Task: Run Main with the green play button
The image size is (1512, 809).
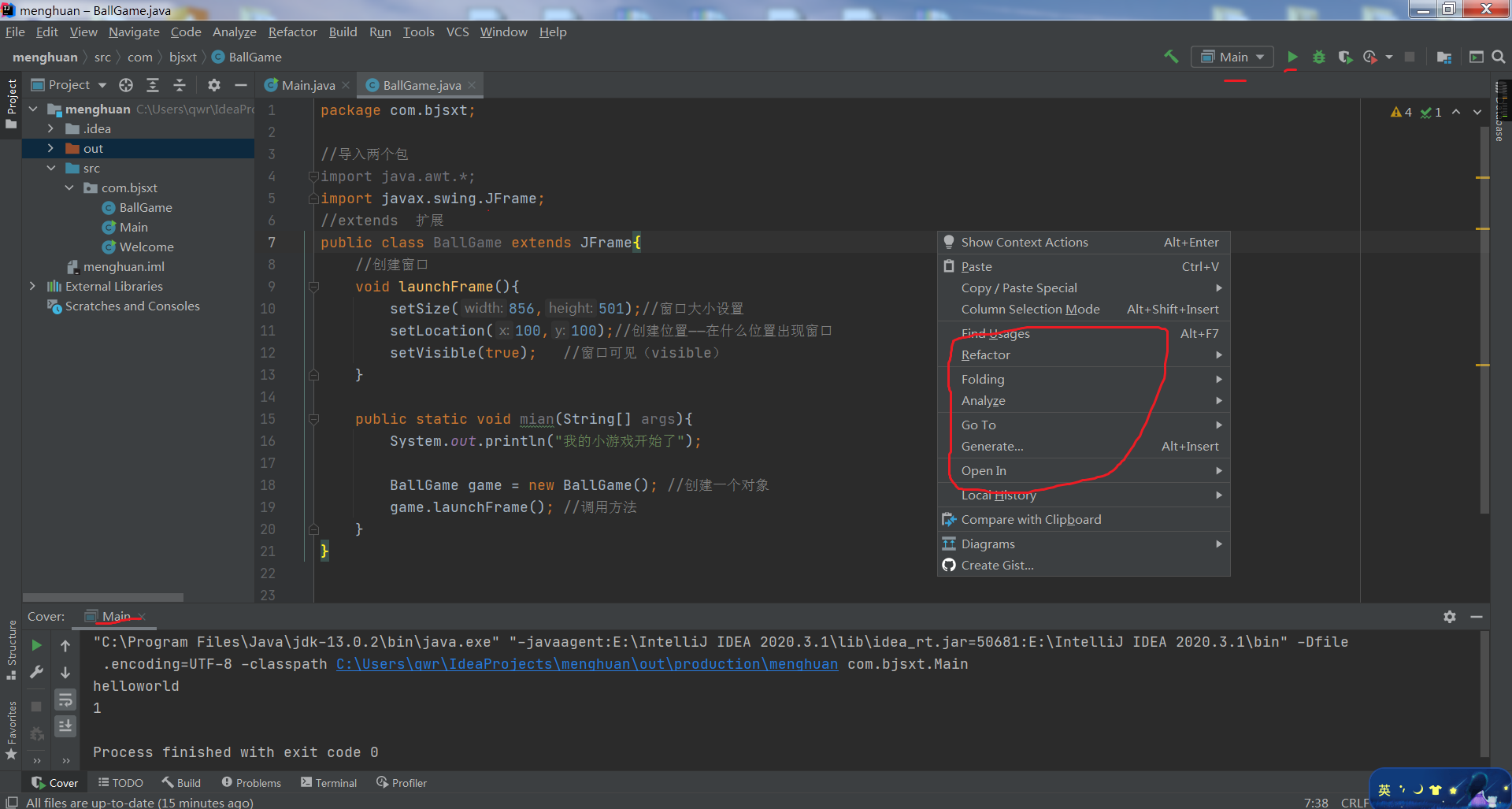Action: click(x=1292, y=57)
